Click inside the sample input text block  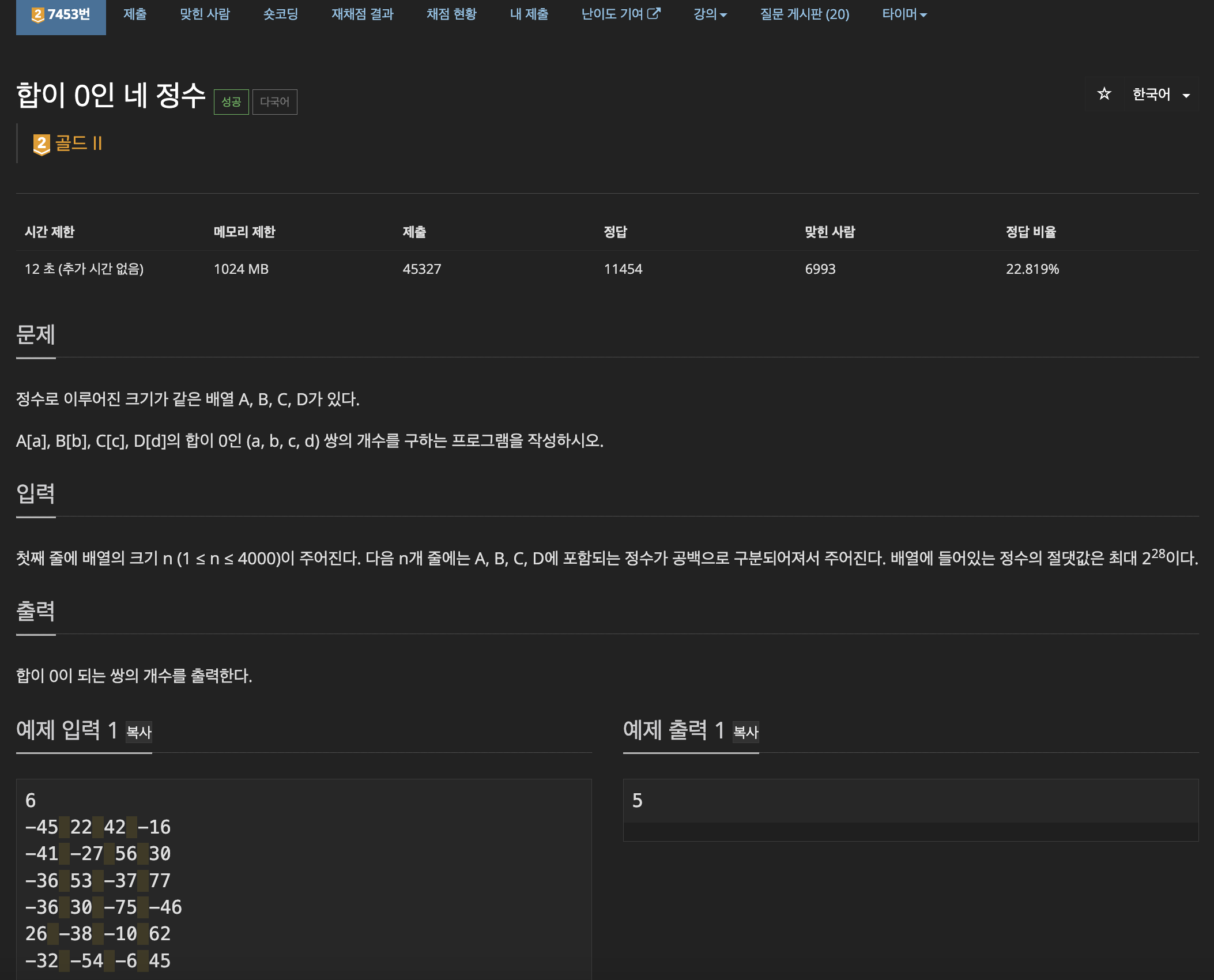coord(304,879)
